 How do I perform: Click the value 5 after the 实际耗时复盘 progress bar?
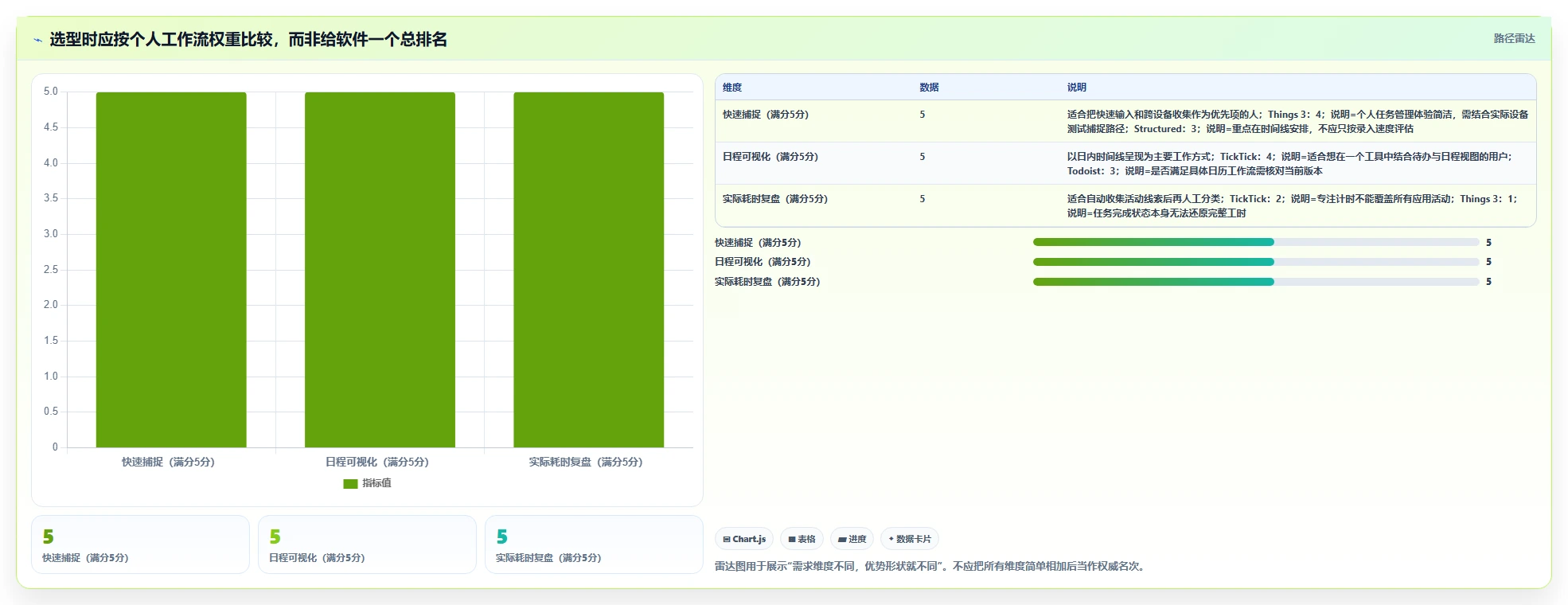point(1488,282)
